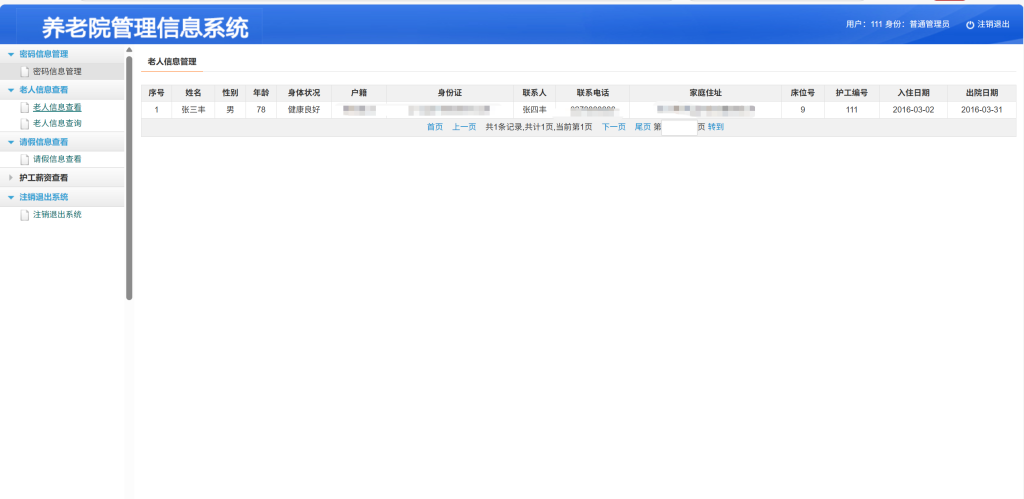Collapse the 密码信息管理 section arrow

point(11,54)
